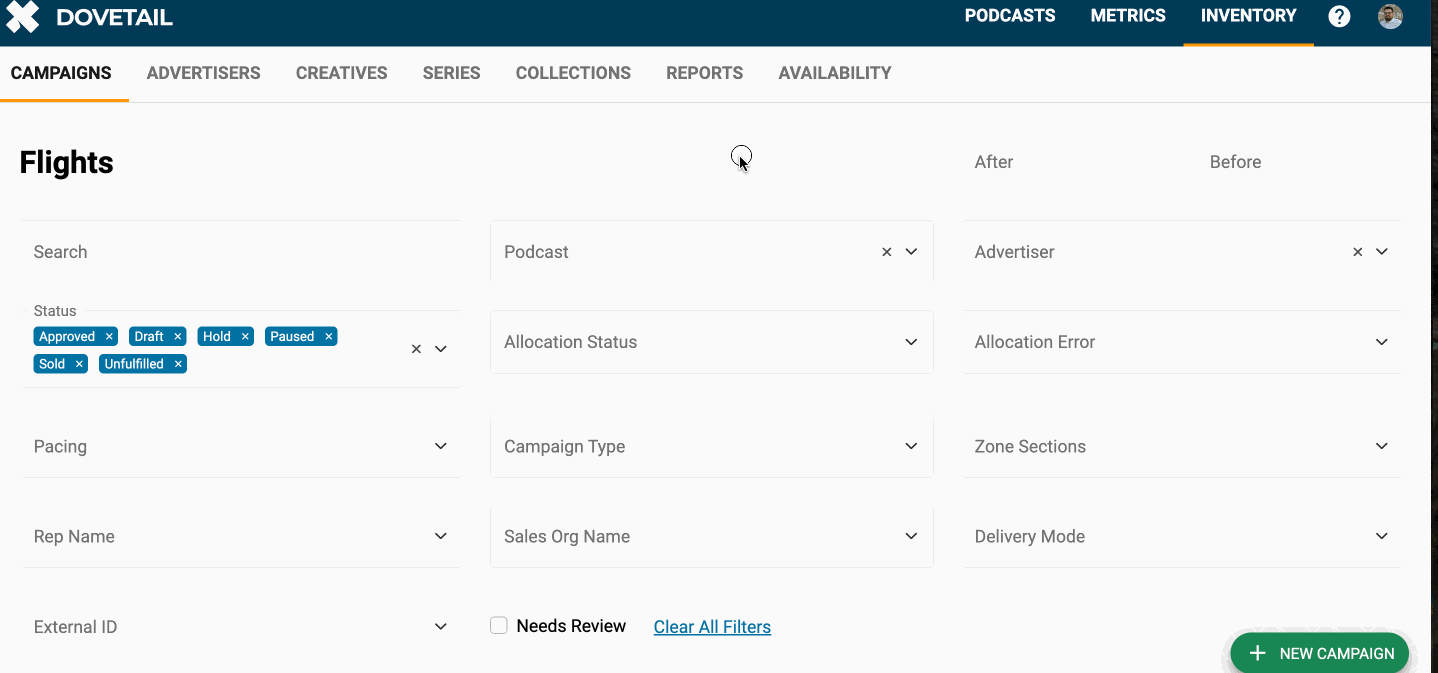Screen dimensions: 1438x673
Task: Expand the Campaign Type dropdown
Action: coord(711,446)
